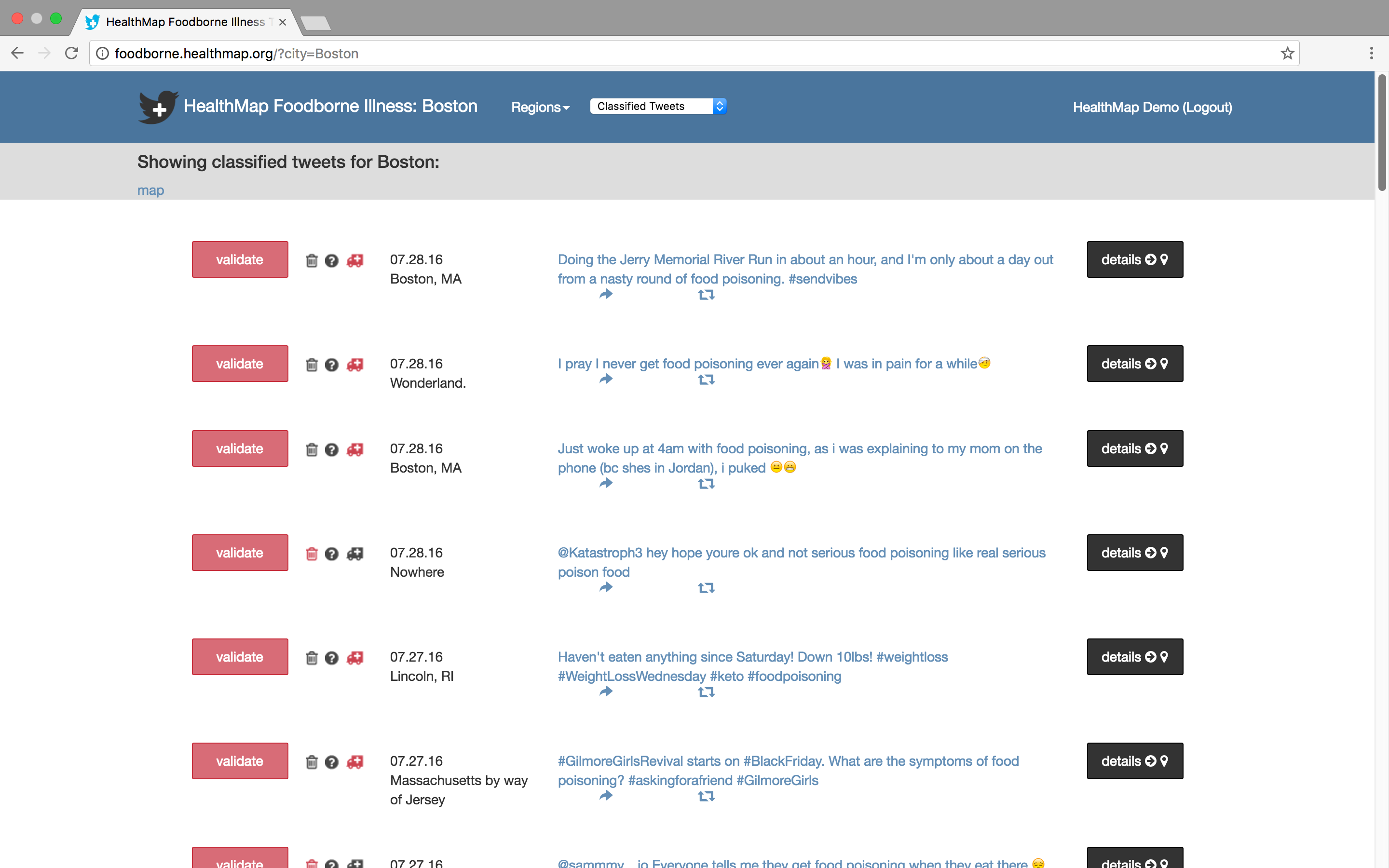This screenshot has height=868, width=1389.
Task: Open the Regions dropdown menu
Action: coord(540,108)
